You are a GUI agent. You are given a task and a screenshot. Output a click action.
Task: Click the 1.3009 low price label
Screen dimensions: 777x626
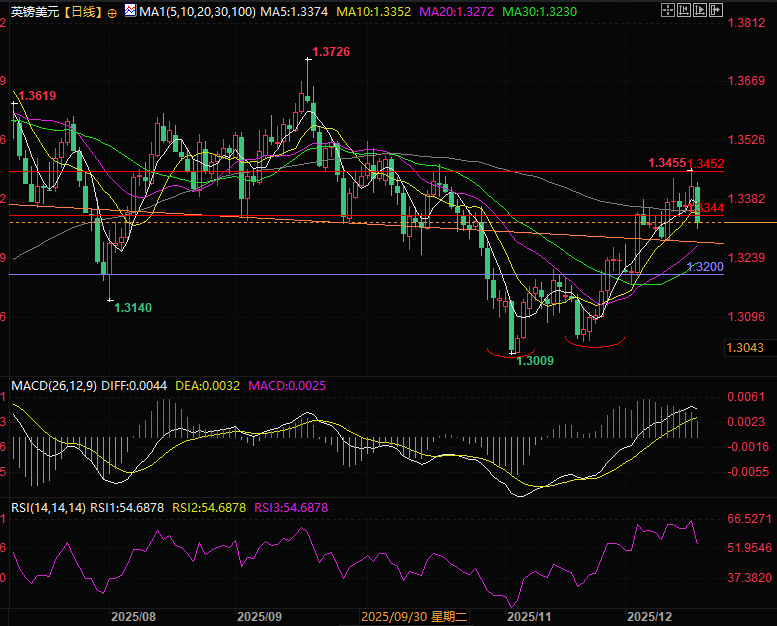click(x=534, y=360)
